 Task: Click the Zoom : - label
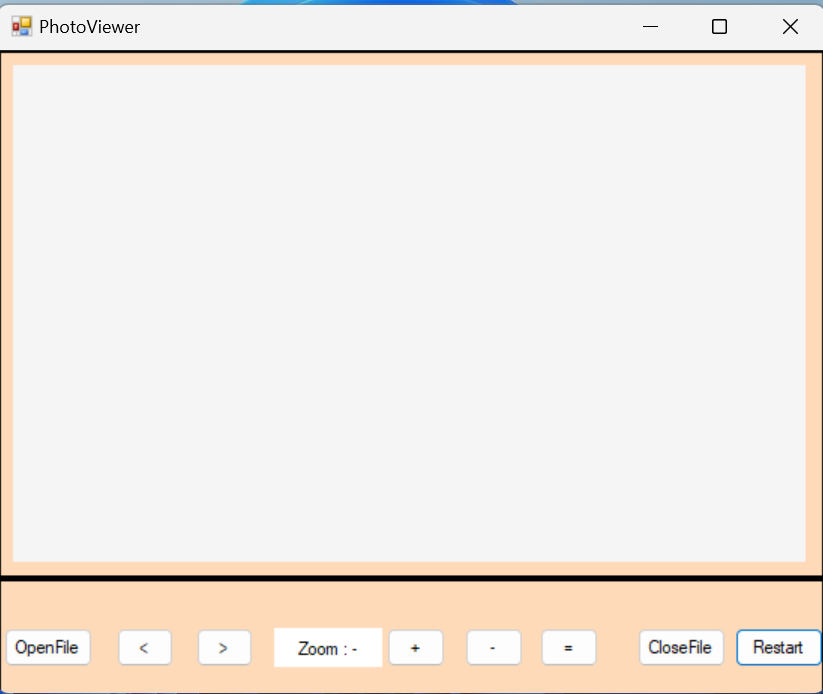[x=328, y=648]
